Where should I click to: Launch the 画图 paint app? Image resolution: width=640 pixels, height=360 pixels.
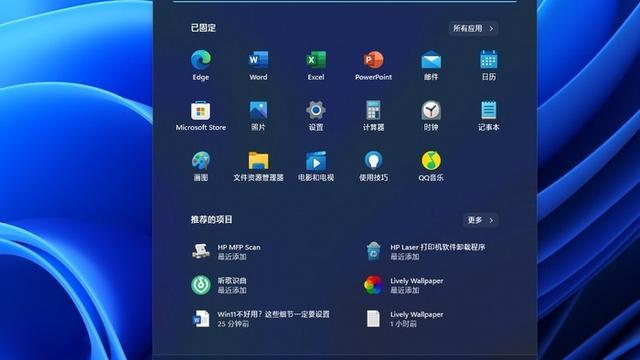pyautogui.click(x=201, y=161)
